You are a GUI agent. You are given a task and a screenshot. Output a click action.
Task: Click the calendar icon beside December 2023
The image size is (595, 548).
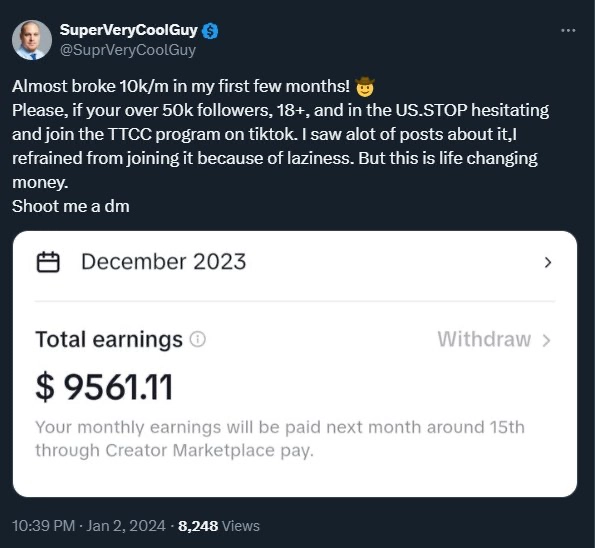click(x=48, y=262)
